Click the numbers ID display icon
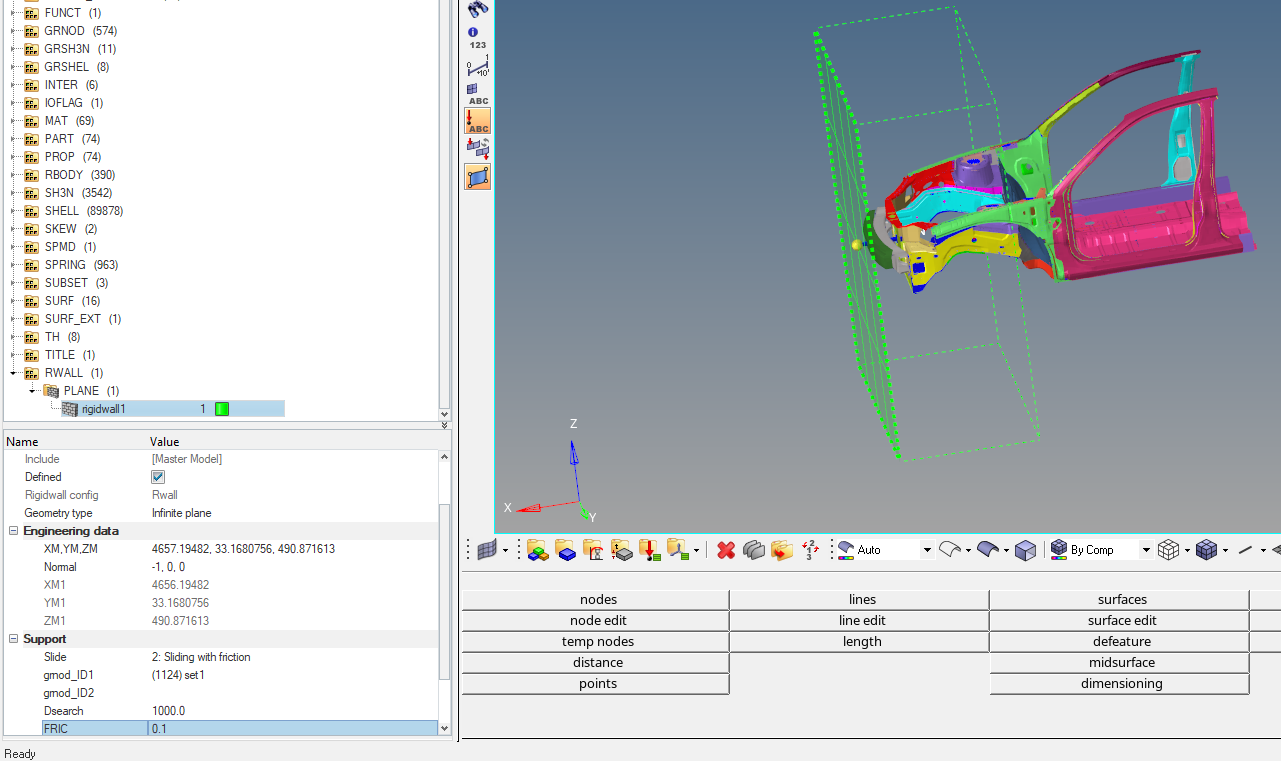1281x761 pixels. pyautogui.click(x=477, y=38)
